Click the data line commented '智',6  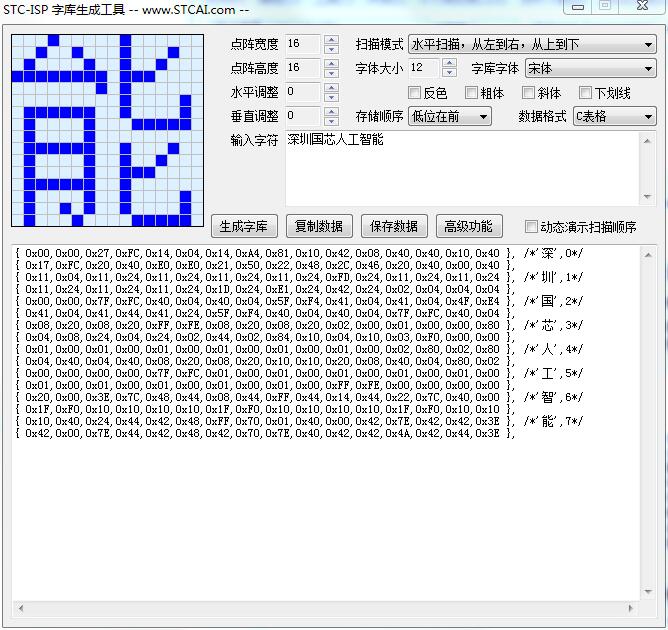tap(298, 397)
